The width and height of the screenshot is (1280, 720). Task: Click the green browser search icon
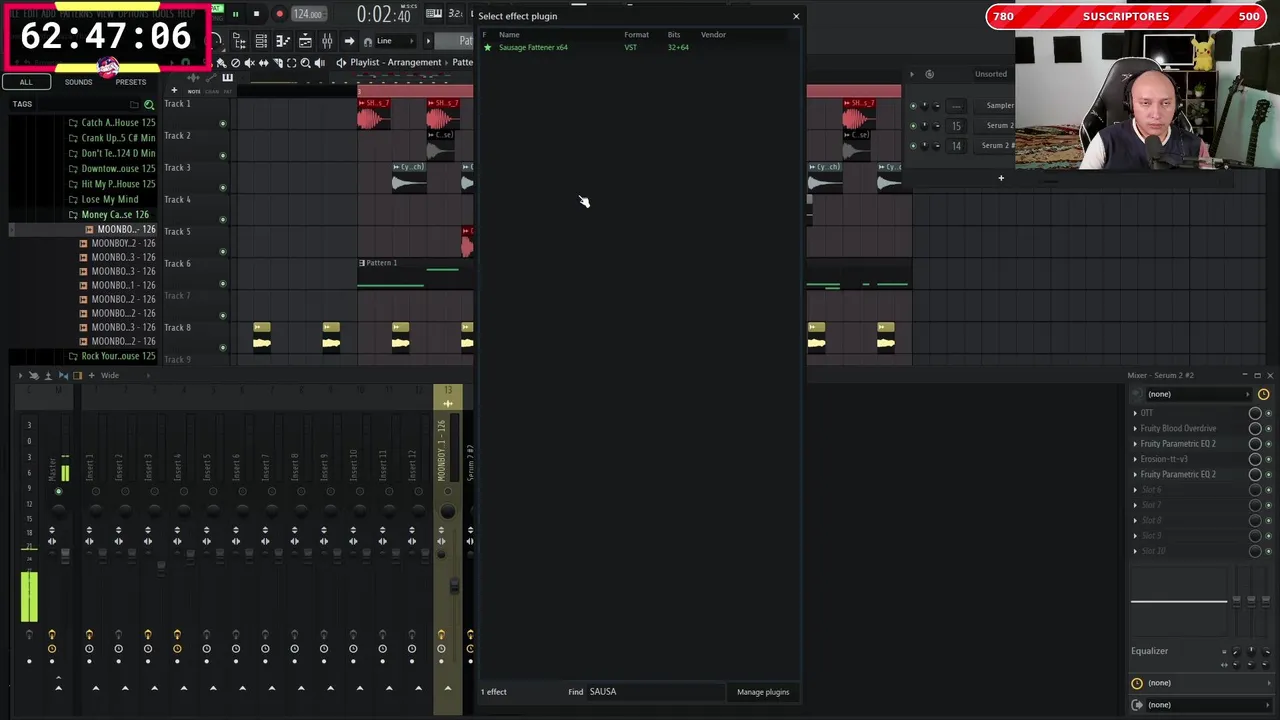(x=149, y=104)
